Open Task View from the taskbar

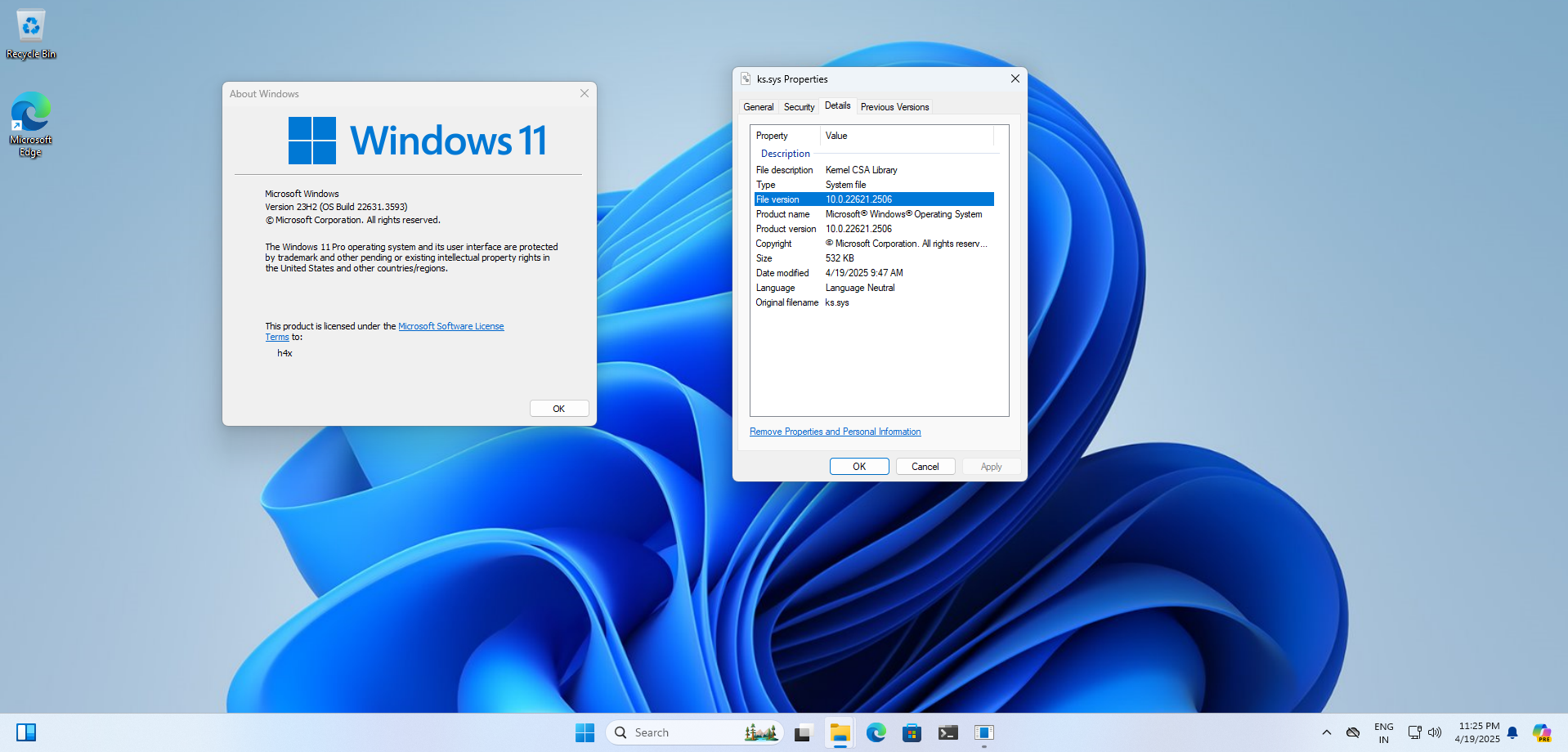802,733
